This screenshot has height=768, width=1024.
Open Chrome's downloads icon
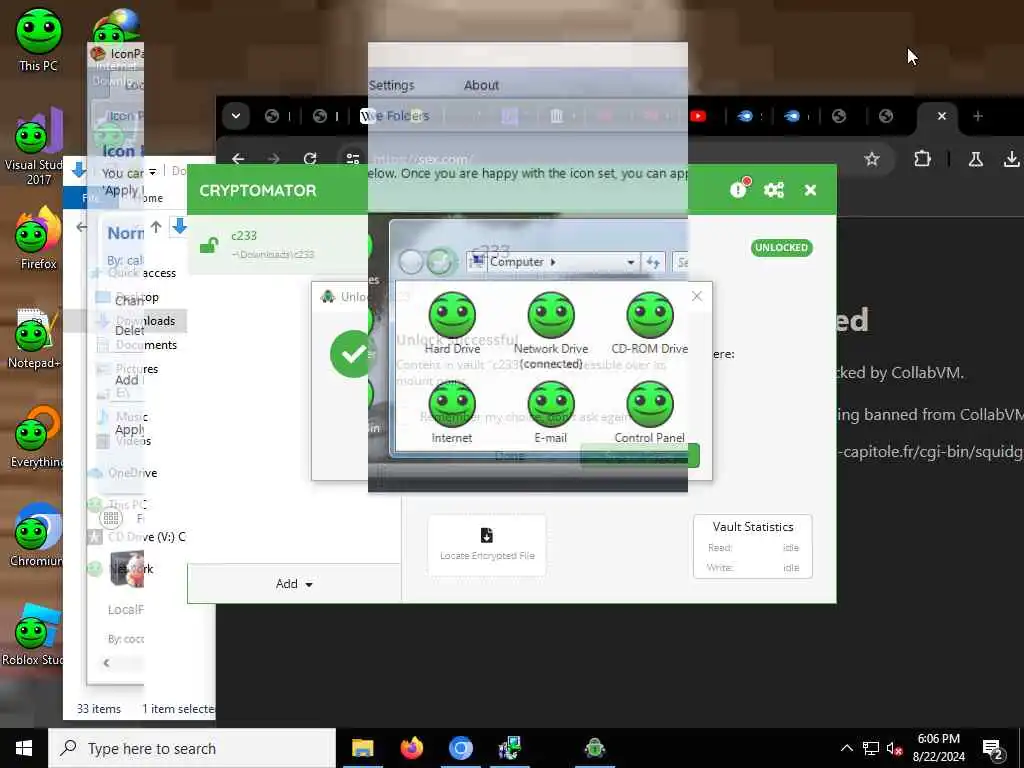tap(1012, 159)
